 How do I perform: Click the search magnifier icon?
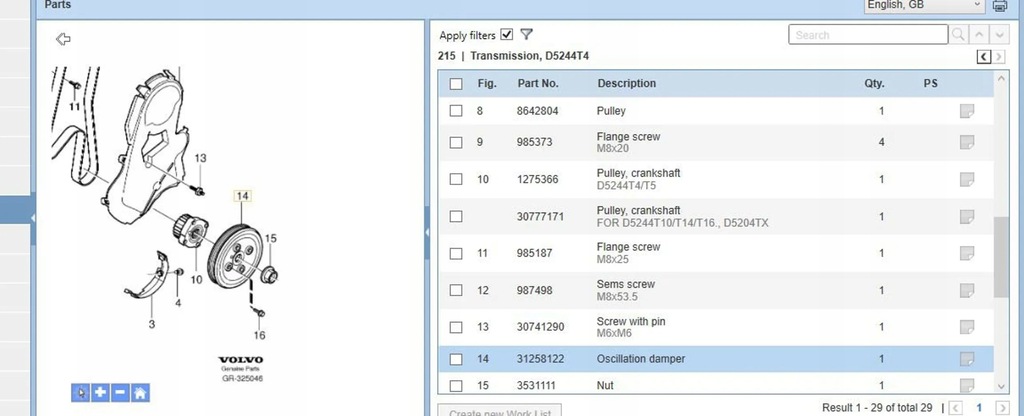[x=959, y=35]
